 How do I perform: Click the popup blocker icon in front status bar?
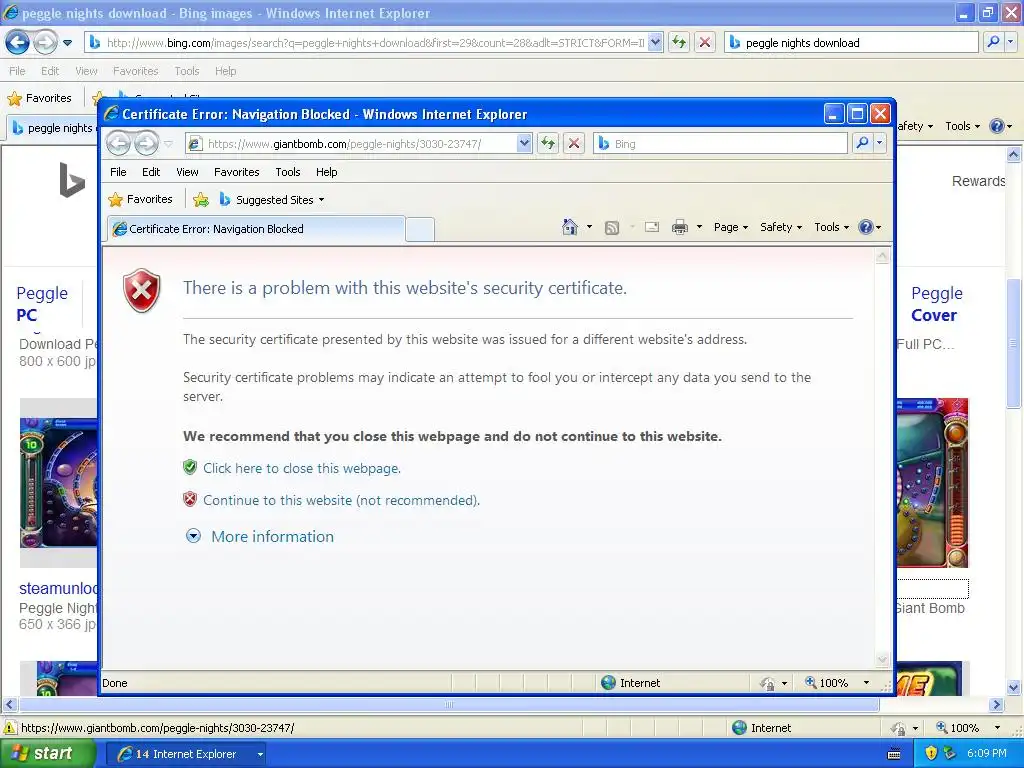click(767, 683)
